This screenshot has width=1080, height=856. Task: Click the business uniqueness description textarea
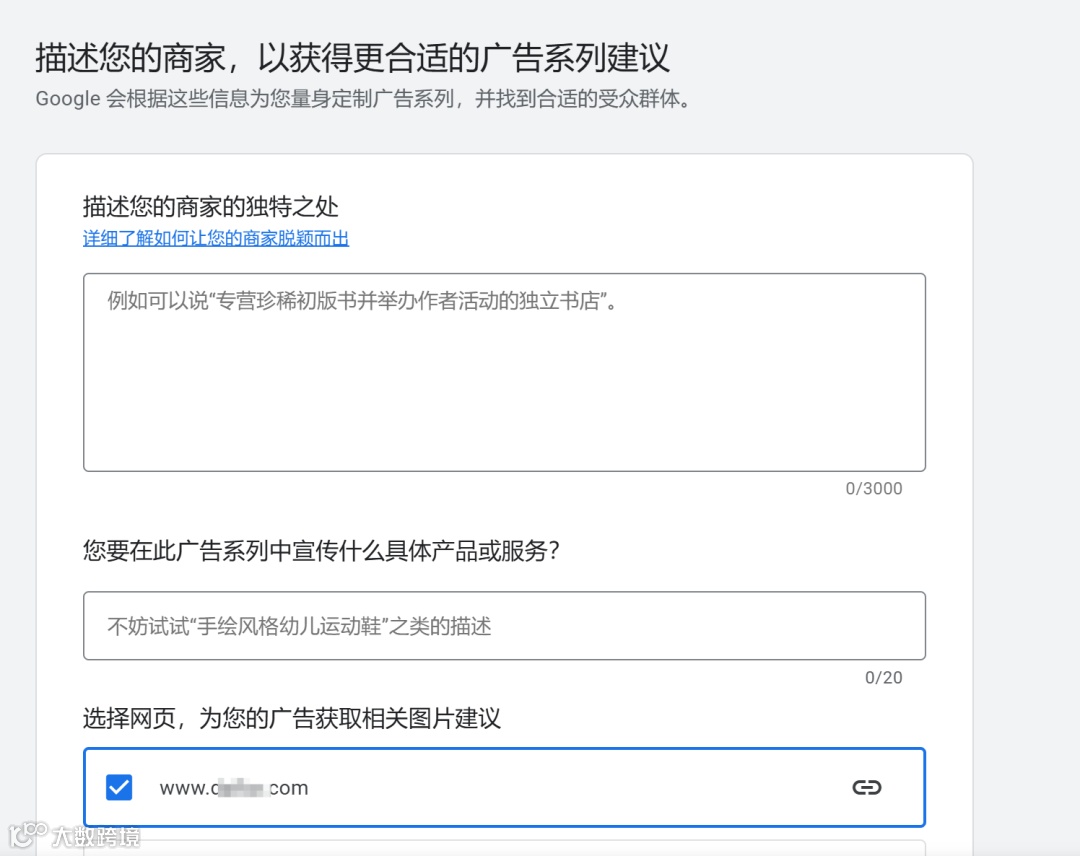click(504, 373)
